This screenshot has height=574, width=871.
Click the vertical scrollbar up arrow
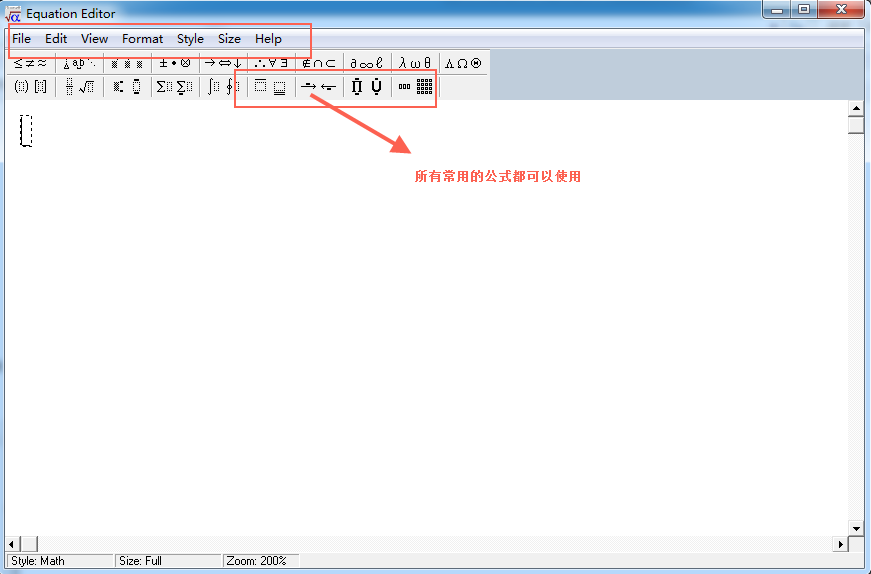856,108
